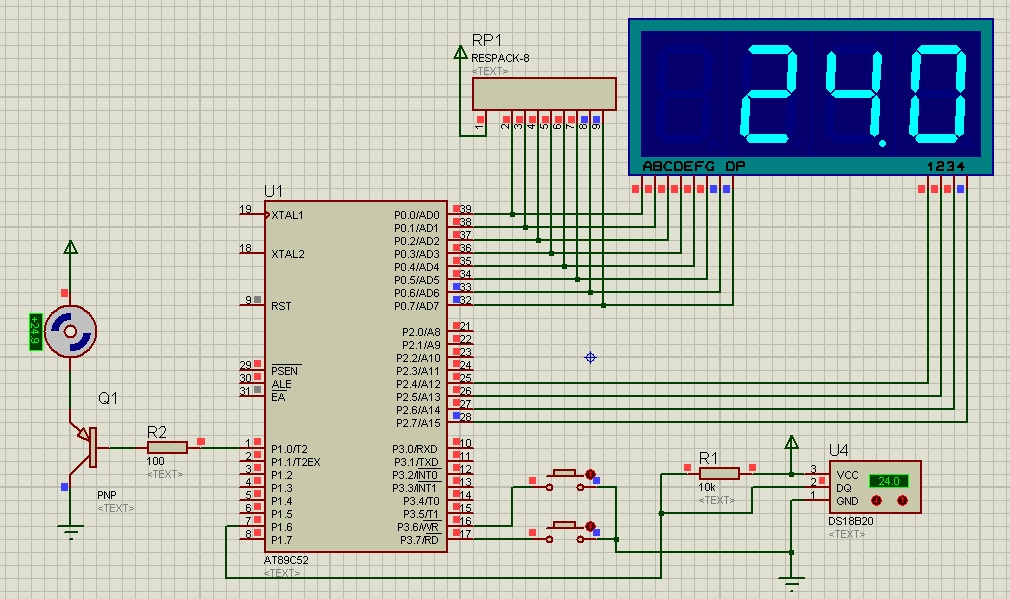Click DS18B20 left red temperature adjust button

click(x=876, y=500)
